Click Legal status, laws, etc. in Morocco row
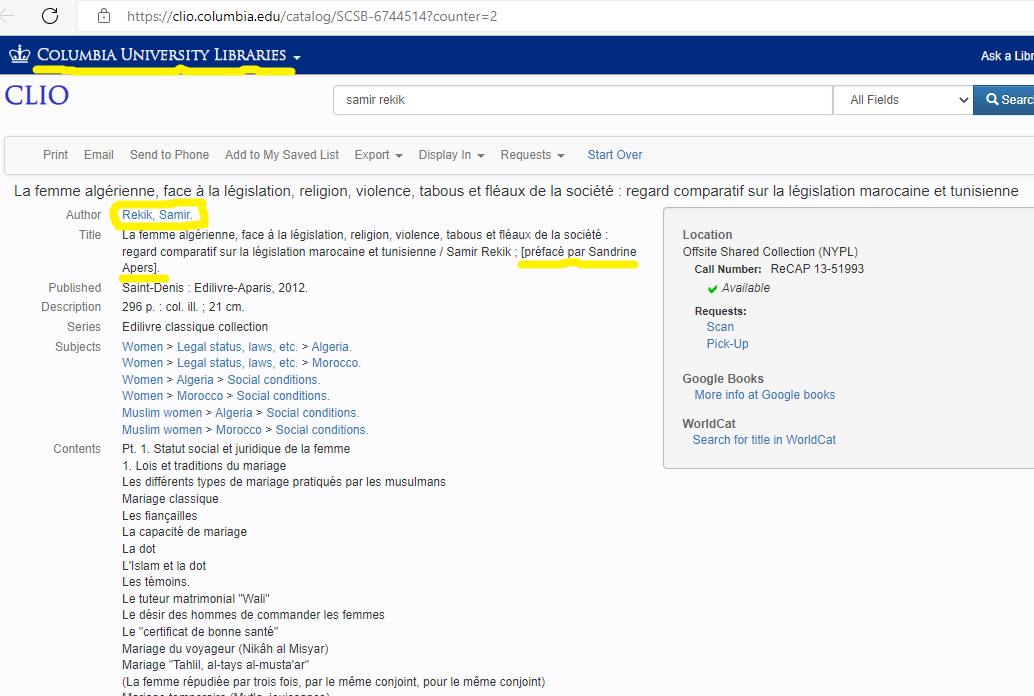The height and width of the screenshot is (696, 1034). (x=237, y=363)
